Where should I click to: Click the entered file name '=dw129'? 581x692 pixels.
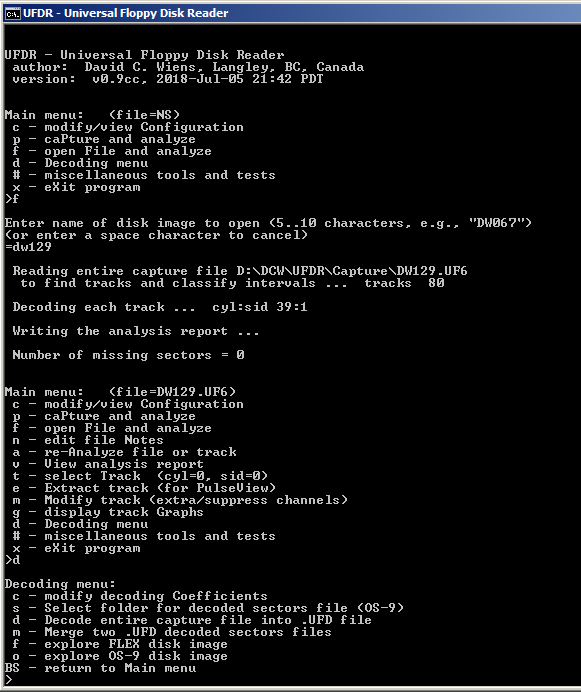[x=28, y=247]
